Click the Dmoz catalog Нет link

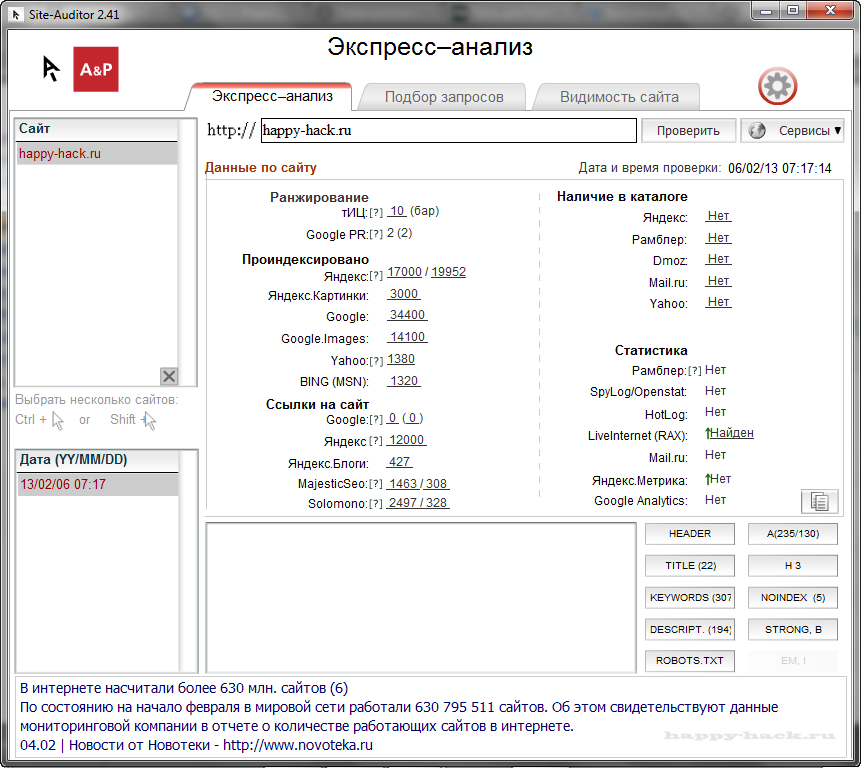point(718,259)
